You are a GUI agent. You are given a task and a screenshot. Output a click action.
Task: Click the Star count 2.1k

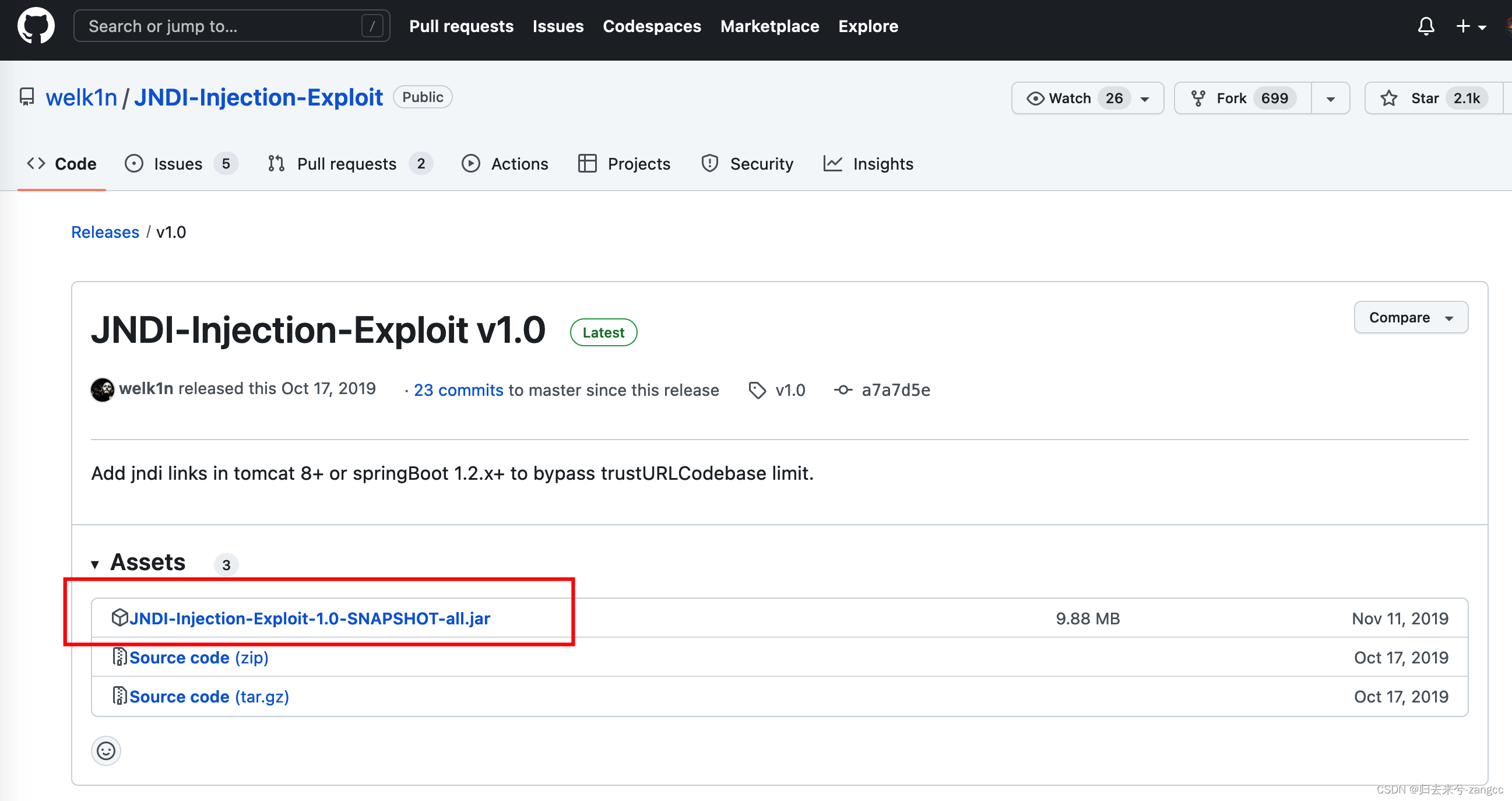(x=1466, y=98)
